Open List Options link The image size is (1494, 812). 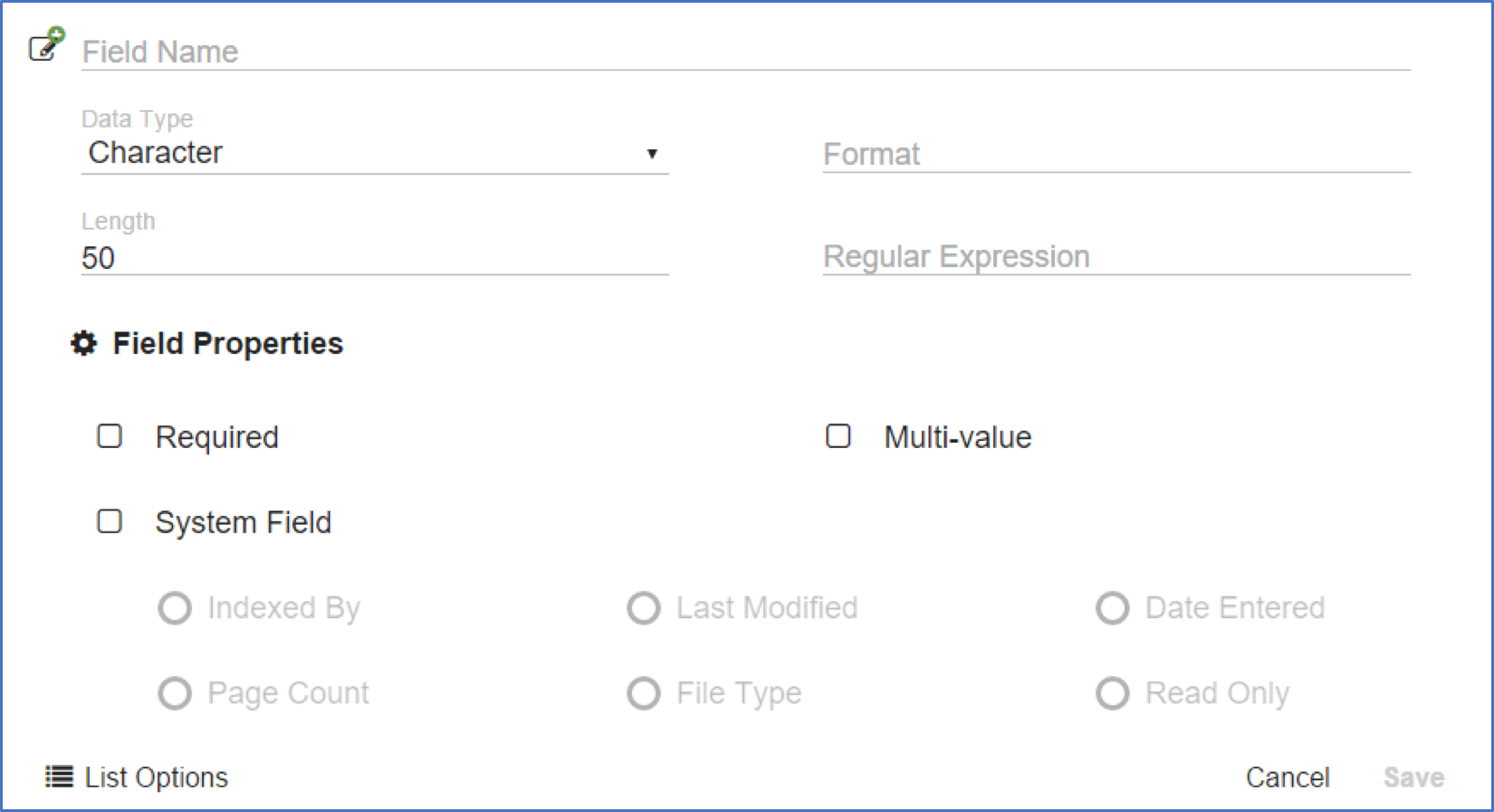tap(156, 778)
